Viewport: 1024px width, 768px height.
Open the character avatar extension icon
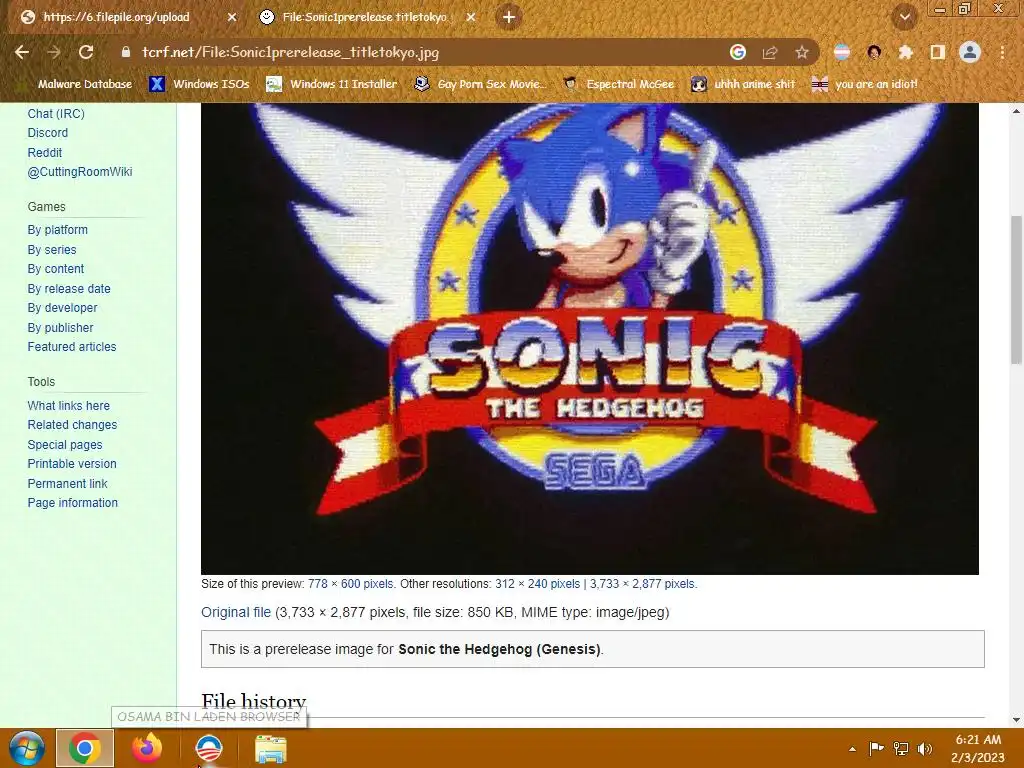pos(874,52)
